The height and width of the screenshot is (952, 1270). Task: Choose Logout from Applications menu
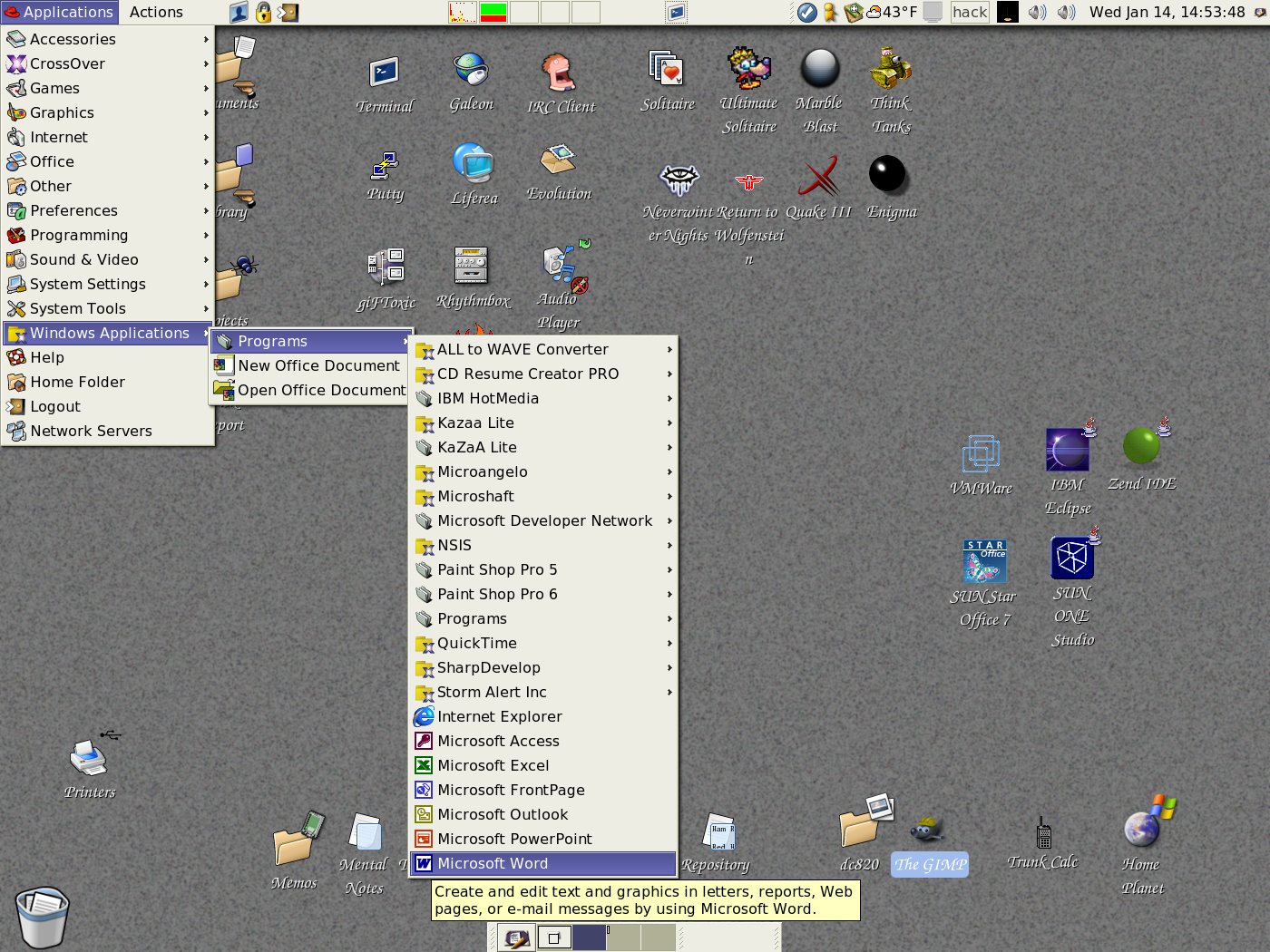pos(108,406)
